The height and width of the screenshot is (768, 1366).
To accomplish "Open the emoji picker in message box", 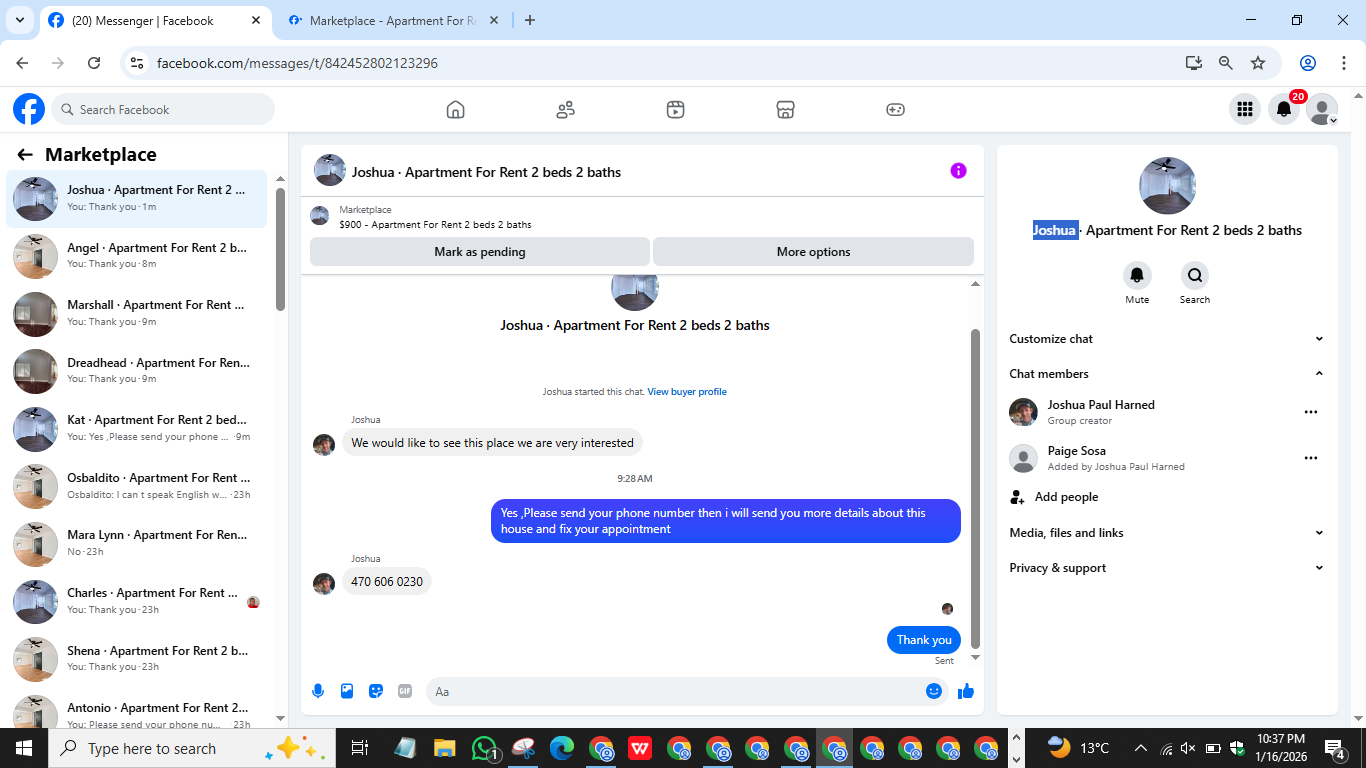I will [934, 691].
